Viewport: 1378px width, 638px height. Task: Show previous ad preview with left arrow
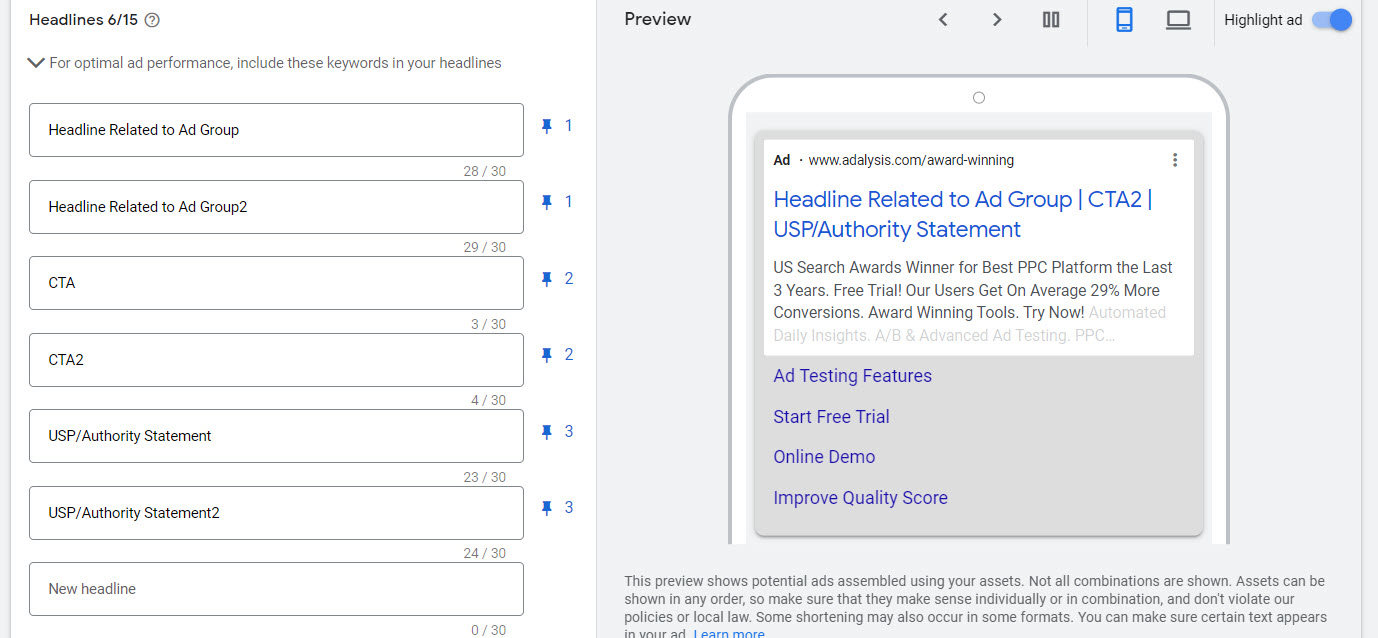click(943, 20)
